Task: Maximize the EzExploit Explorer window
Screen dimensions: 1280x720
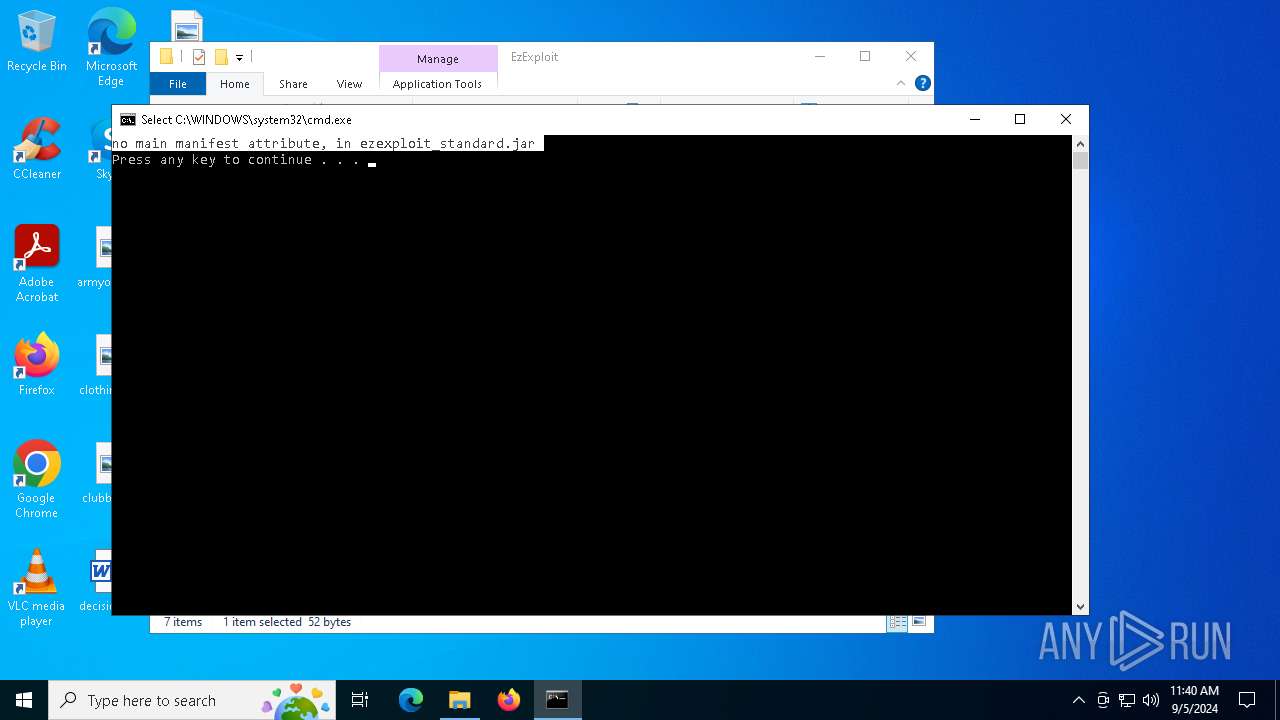Action: click(865, 57)
